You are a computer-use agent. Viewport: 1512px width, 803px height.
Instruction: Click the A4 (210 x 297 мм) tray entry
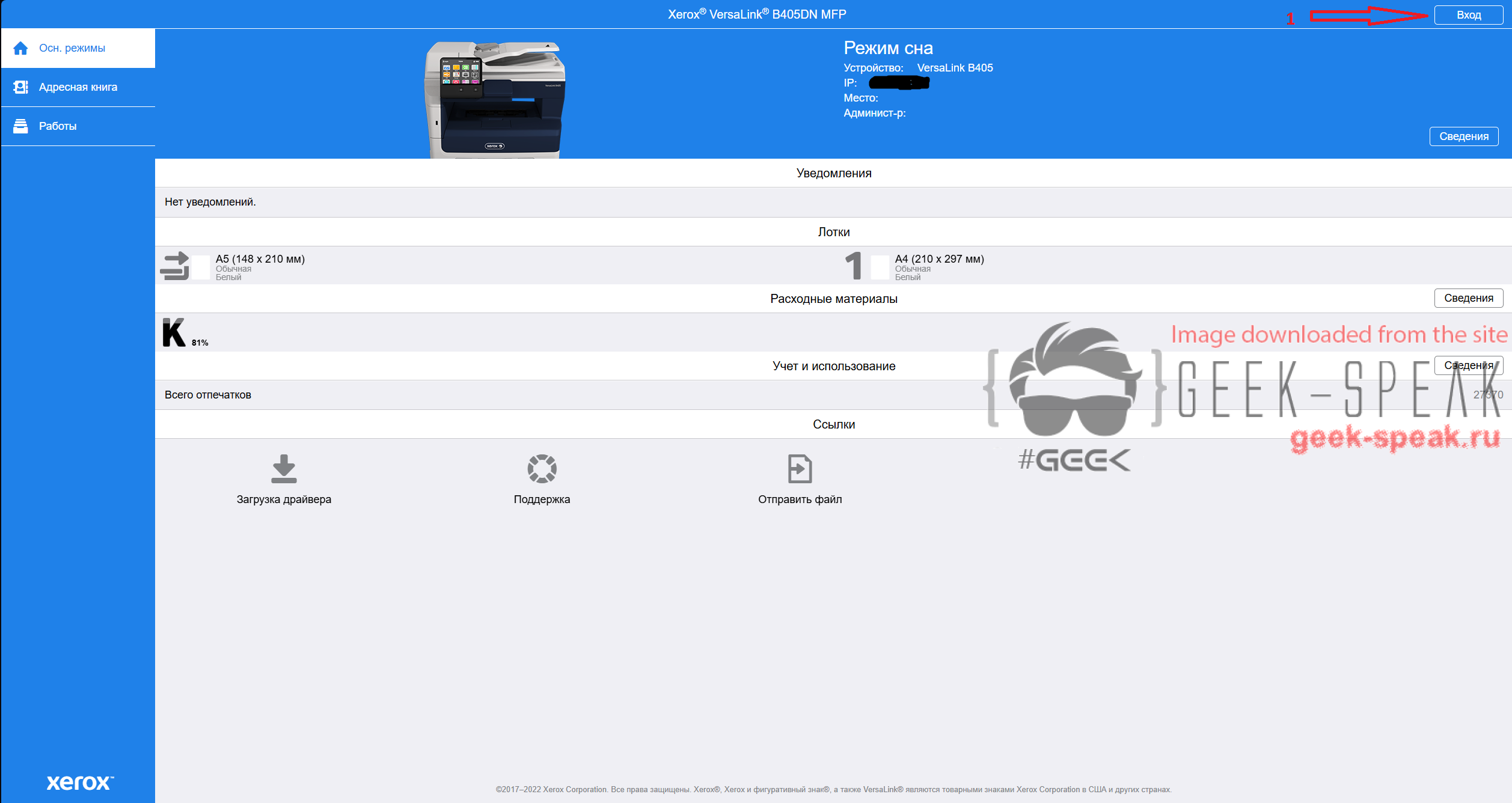pos(939,259)
